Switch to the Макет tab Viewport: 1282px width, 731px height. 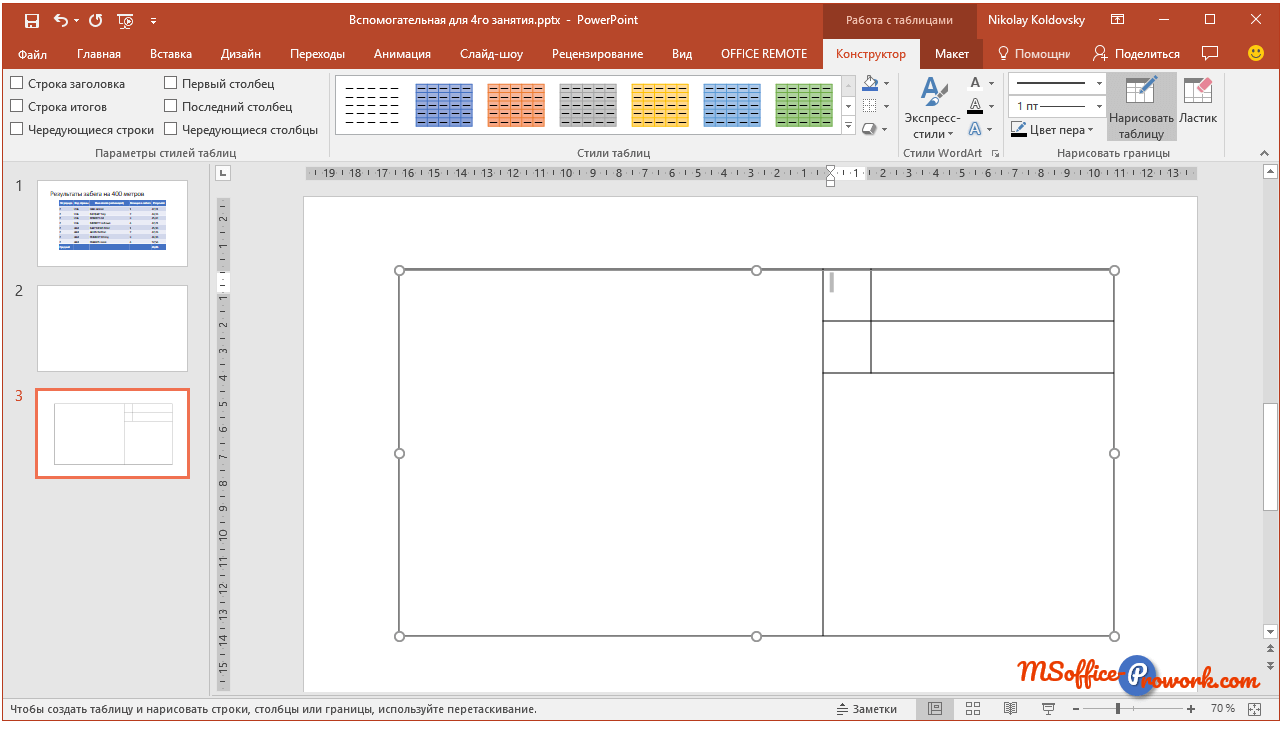point(951,54)
